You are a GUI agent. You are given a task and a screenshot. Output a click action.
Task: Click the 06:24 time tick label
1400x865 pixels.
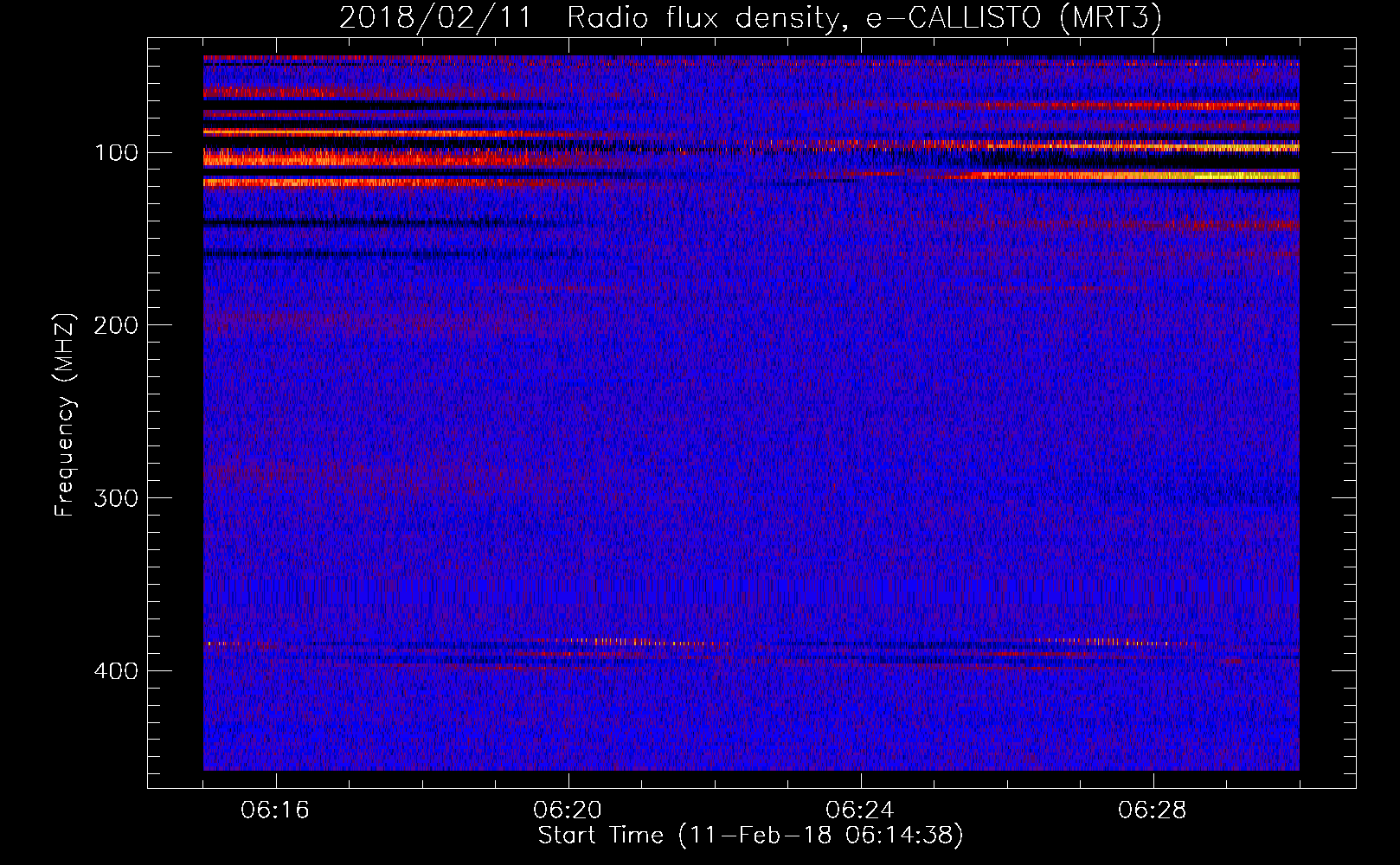pos(860,811)
